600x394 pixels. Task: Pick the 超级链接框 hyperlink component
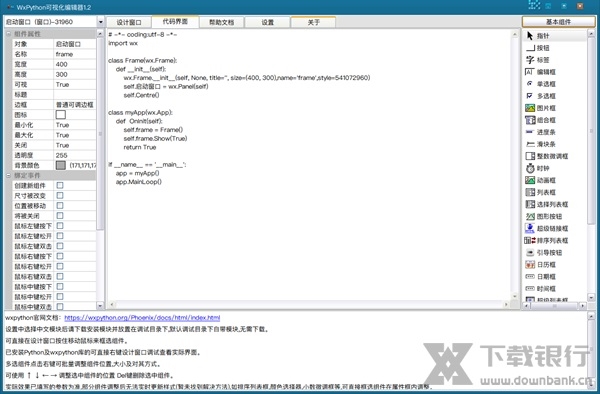point(547,228)
